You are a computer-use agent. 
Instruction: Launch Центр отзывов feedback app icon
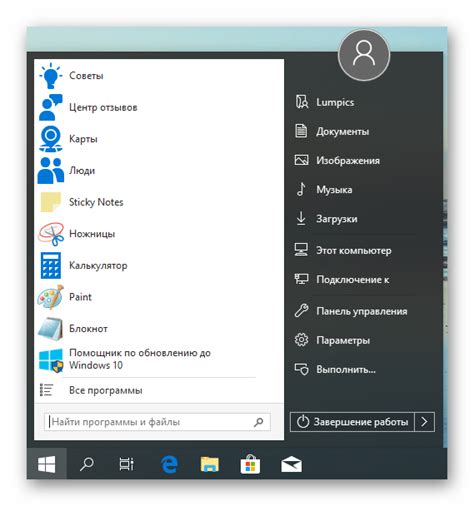[50, 107]
